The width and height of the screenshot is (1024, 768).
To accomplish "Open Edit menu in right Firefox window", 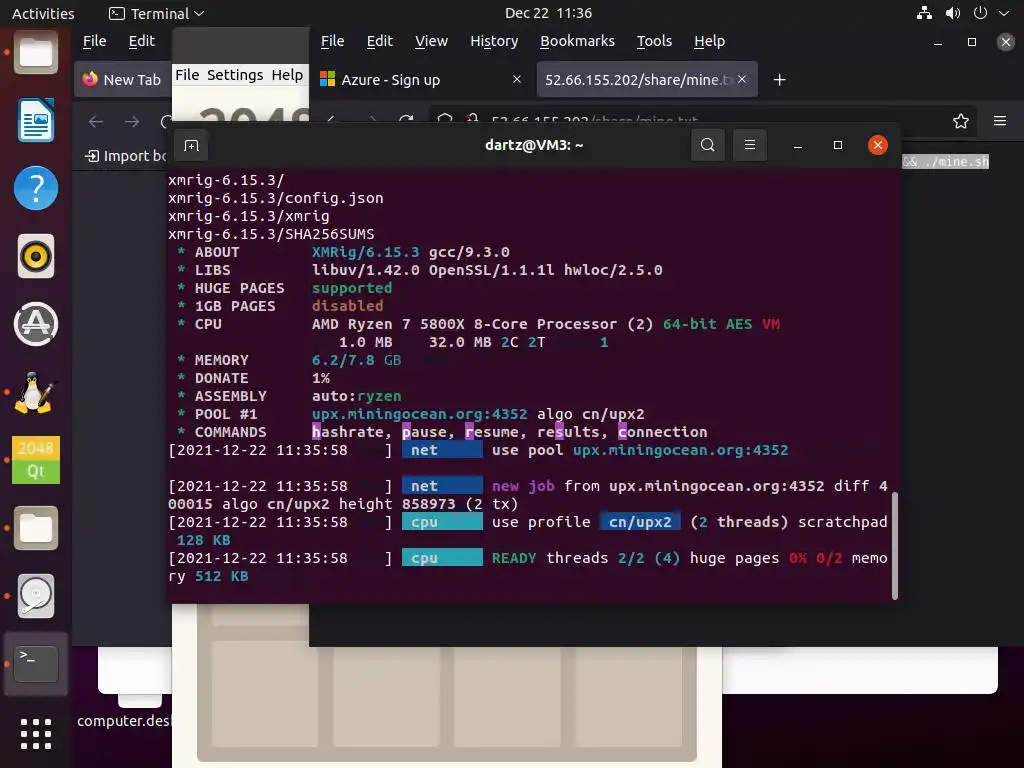I will click(379, 41).
